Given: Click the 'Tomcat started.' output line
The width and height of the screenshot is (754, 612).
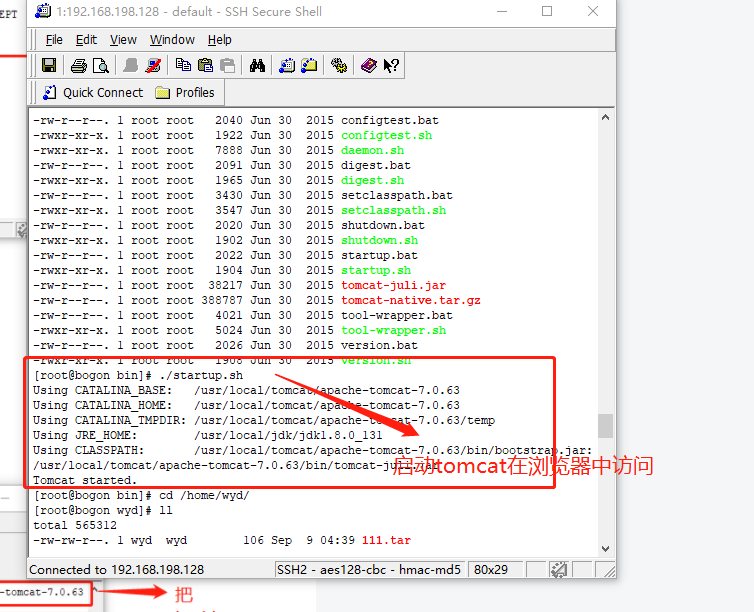Looking at the screenshot, I should (x=85, y=480).
